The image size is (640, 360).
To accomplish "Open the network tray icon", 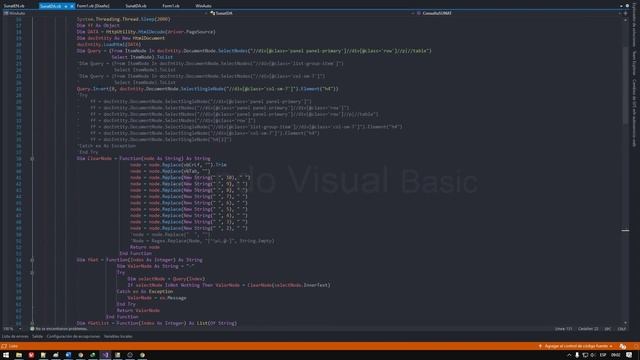I will pos(585,355).
